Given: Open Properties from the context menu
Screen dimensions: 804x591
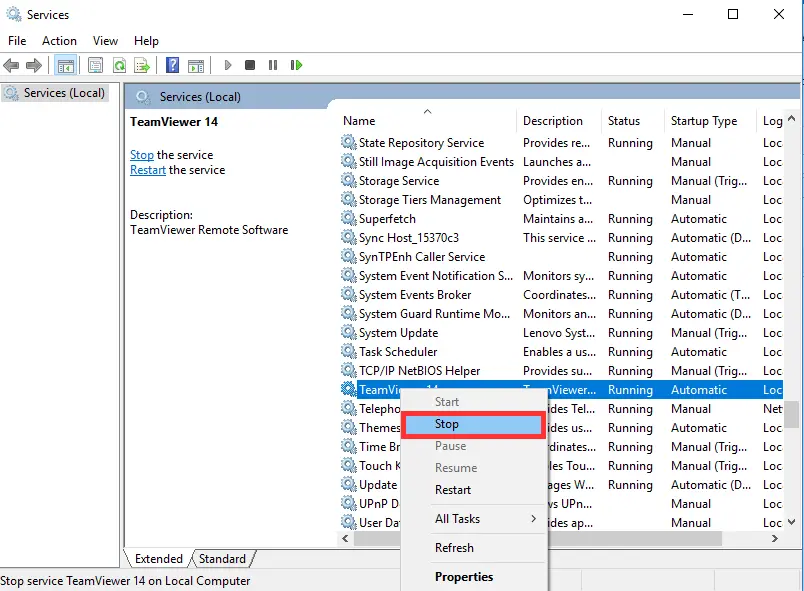Looking at the screenshot, I should pyautogui.click(x=473, y=577).
